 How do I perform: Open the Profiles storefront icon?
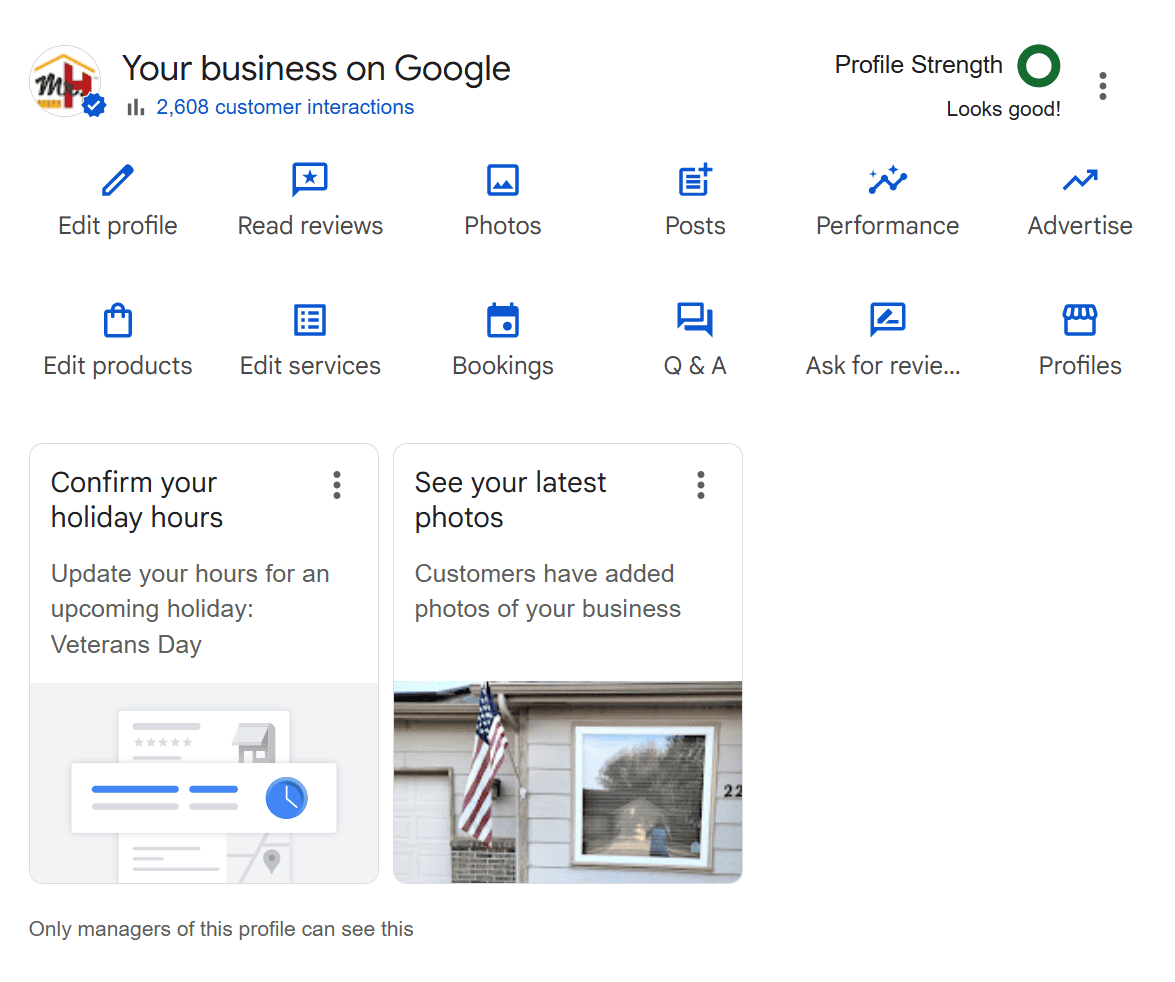coord(1080,321)
